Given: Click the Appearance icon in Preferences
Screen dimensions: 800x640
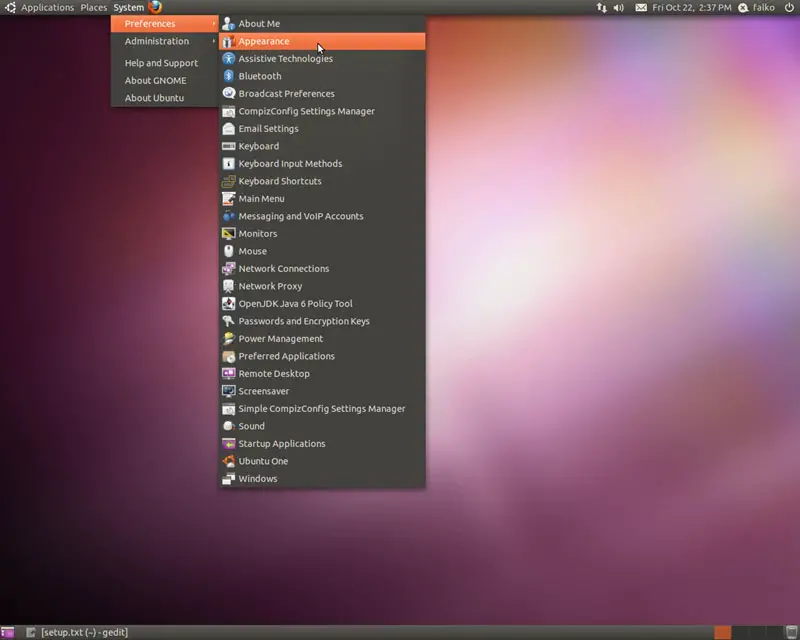Looking at the screenshot, I should [229, 41].
